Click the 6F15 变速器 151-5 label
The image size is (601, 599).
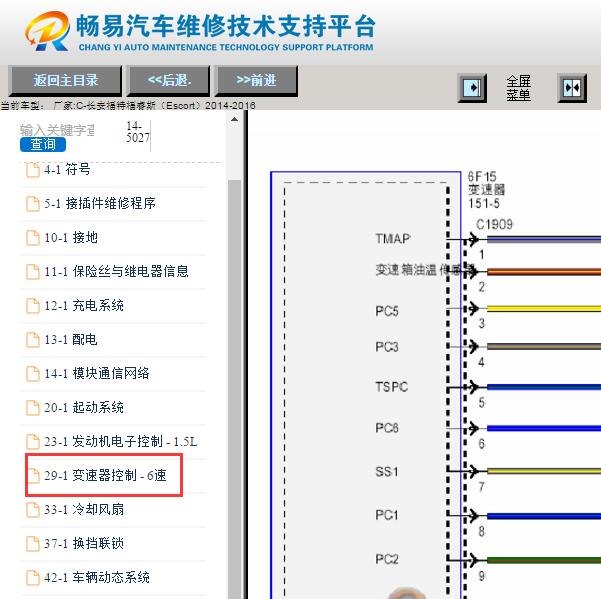pos(486,190)
